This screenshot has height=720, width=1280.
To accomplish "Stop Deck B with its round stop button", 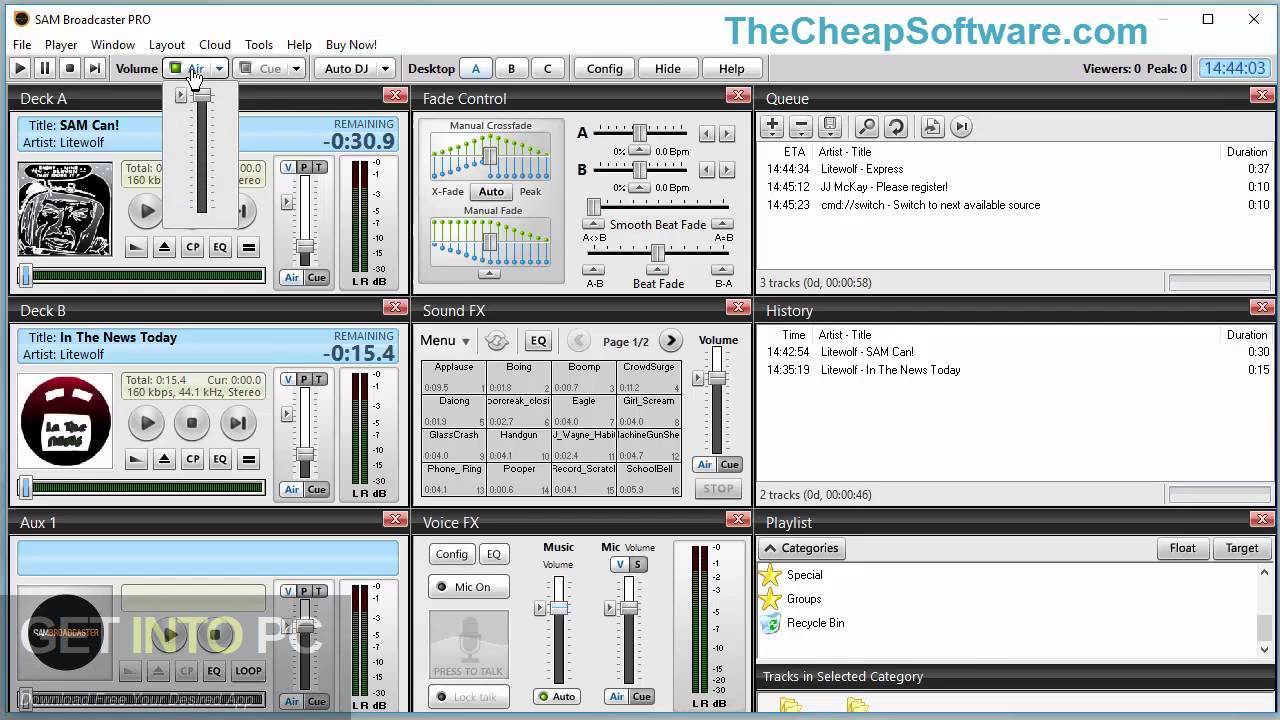I will [192, 423].
